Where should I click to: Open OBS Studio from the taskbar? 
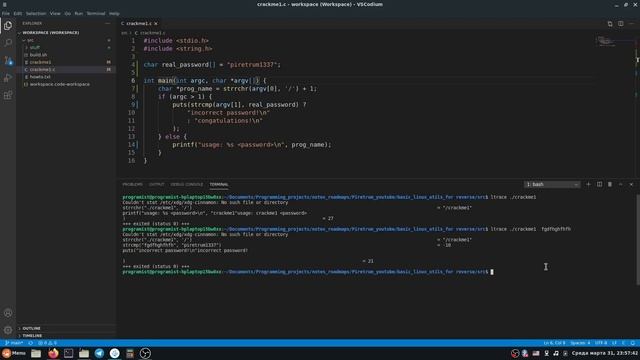click(145, 353)
